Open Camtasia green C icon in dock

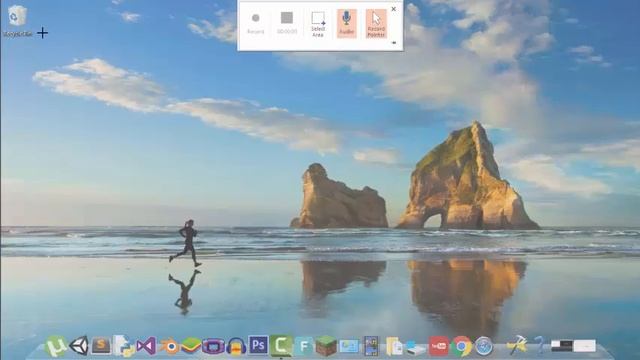(281, 346)
